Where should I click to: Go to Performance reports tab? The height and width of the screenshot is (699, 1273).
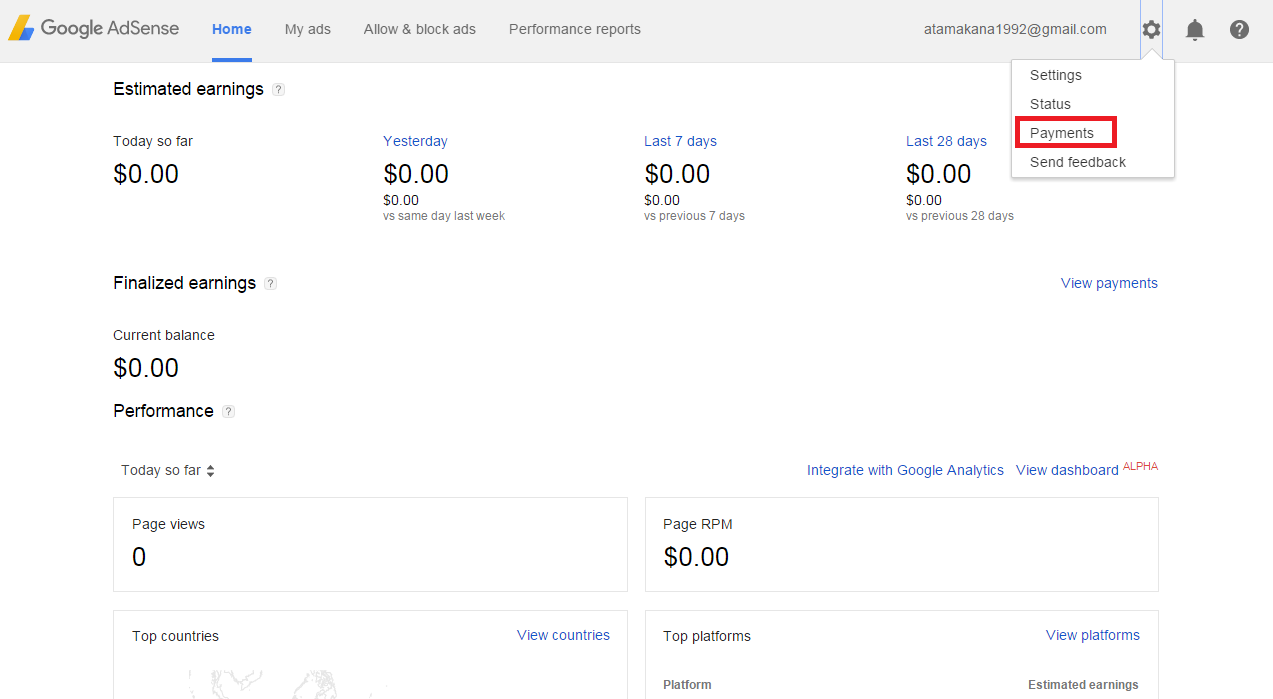[575, 29]
